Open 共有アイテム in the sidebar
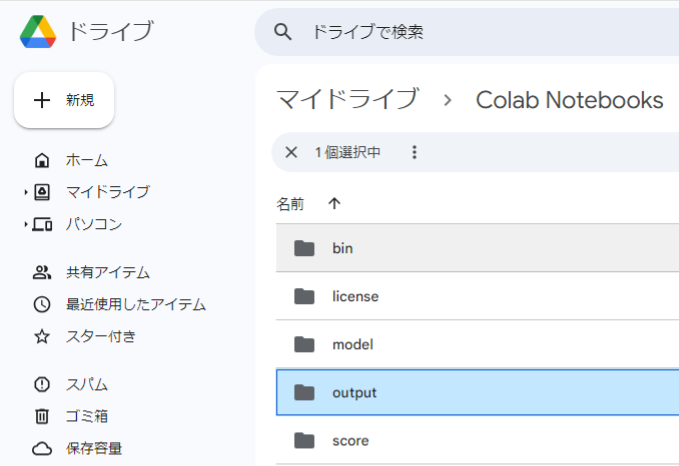 [x=108, y=272]
